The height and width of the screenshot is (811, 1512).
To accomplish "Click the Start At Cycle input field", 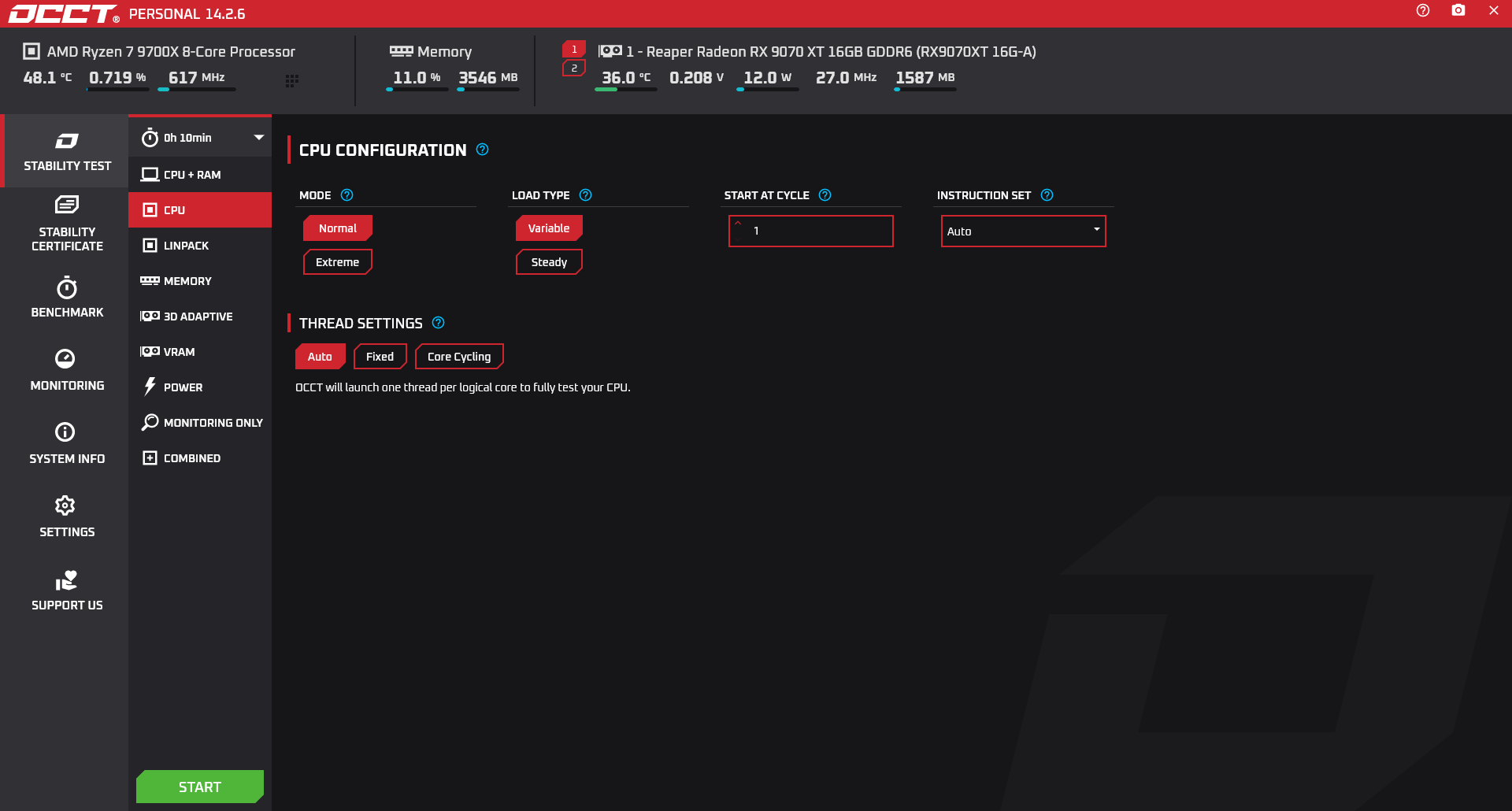I will coord(811,231).
